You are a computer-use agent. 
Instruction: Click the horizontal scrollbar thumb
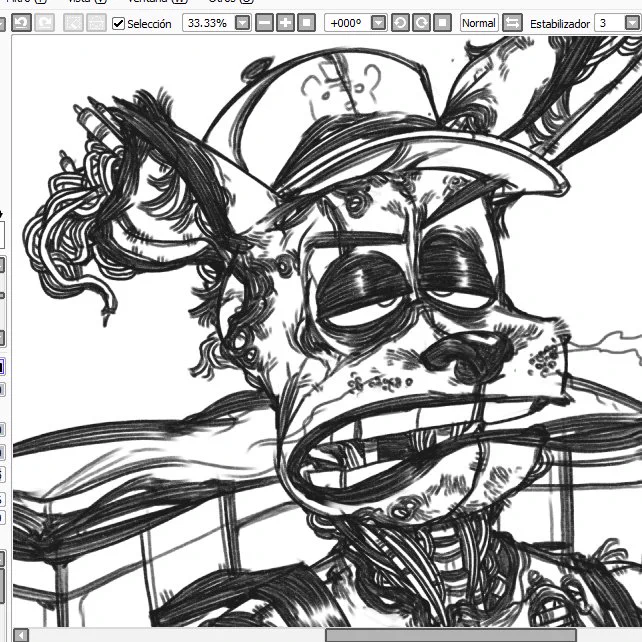point(450,635)
